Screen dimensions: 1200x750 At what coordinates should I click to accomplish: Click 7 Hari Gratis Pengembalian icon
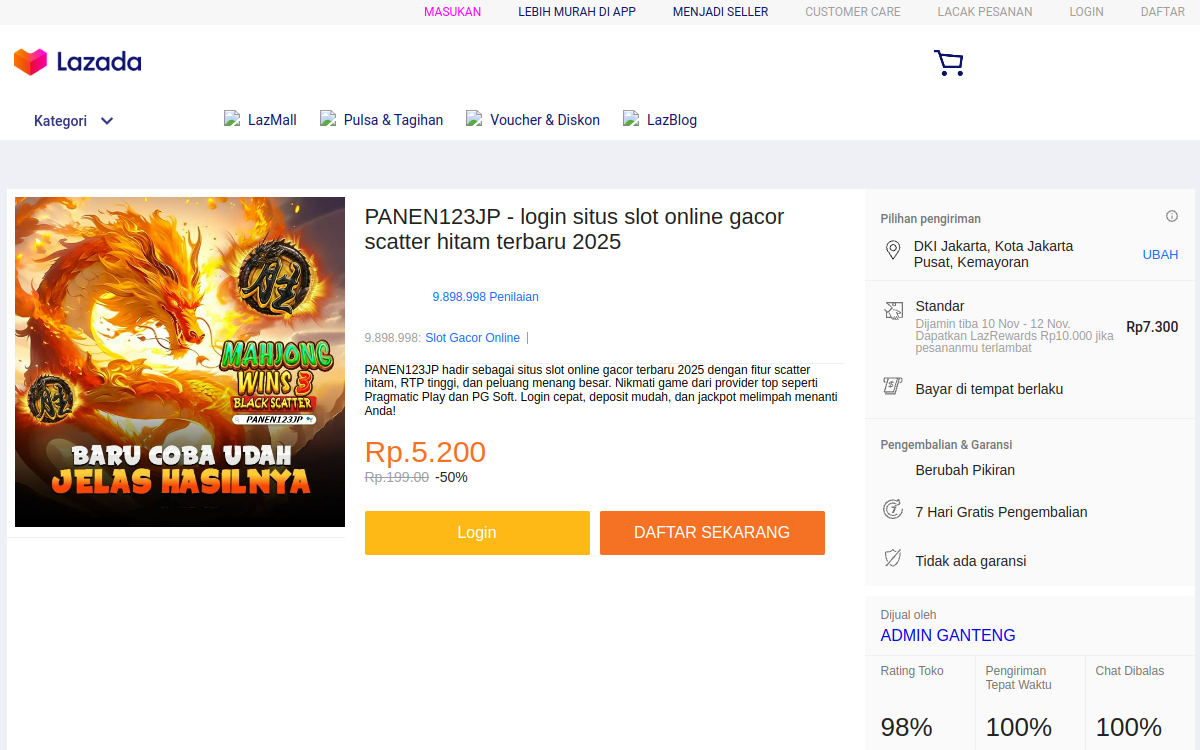point(893,510)
